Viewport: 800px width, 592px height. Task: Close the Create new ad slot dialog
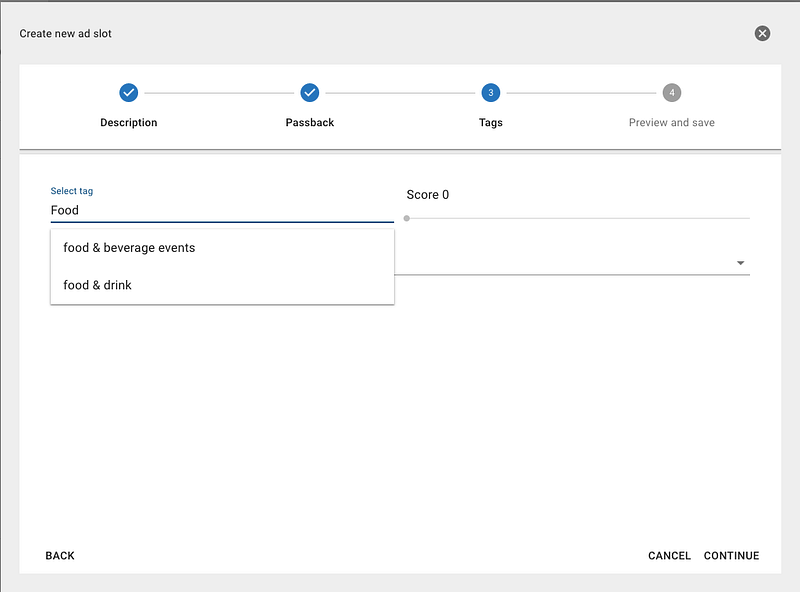762,34
